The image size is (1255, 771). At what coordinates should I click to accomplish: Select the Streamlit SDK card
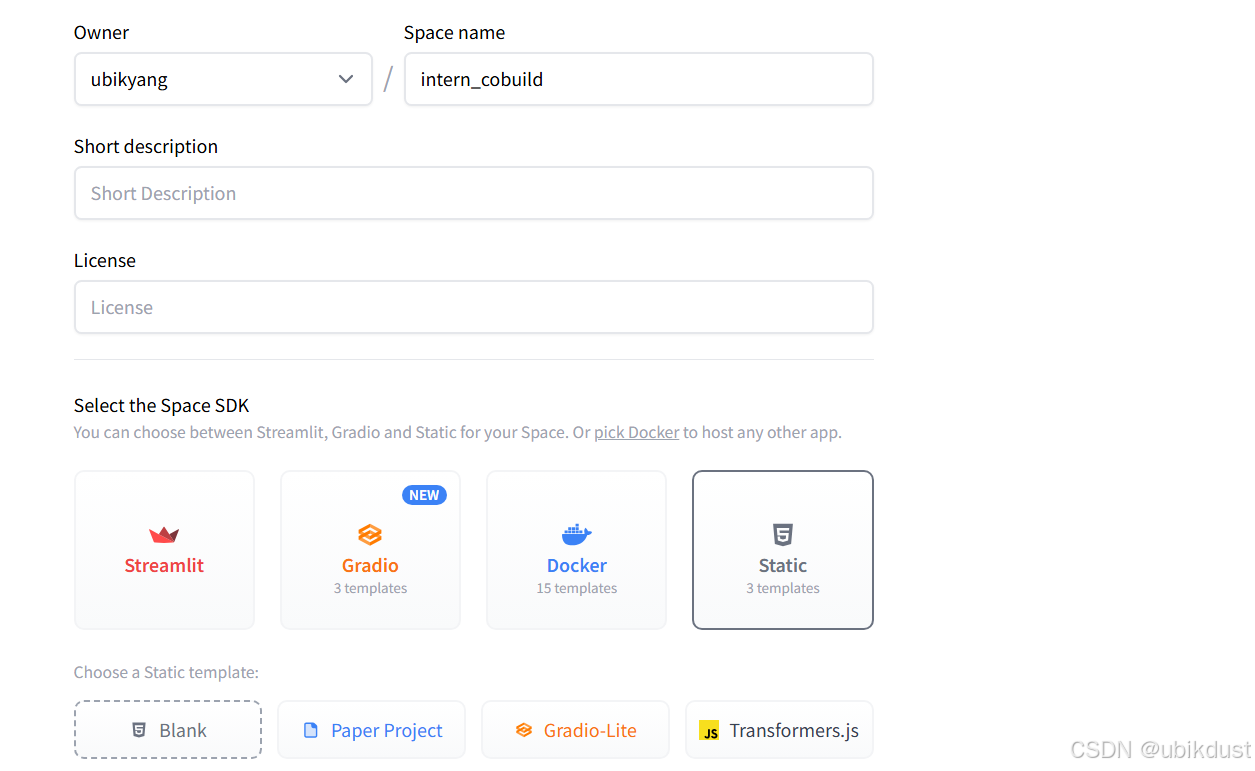[164, 550]
